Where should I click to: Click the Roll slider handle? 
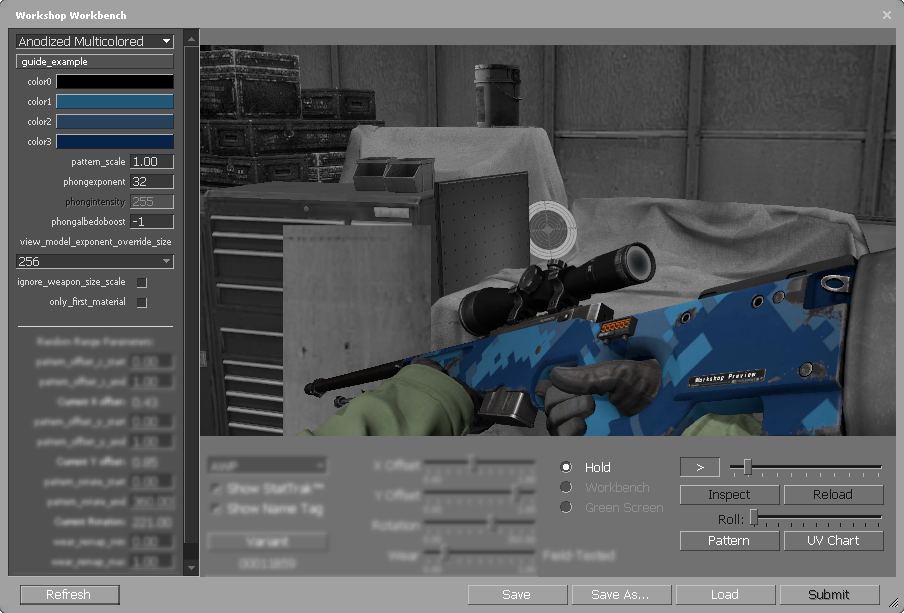(754, 518)
